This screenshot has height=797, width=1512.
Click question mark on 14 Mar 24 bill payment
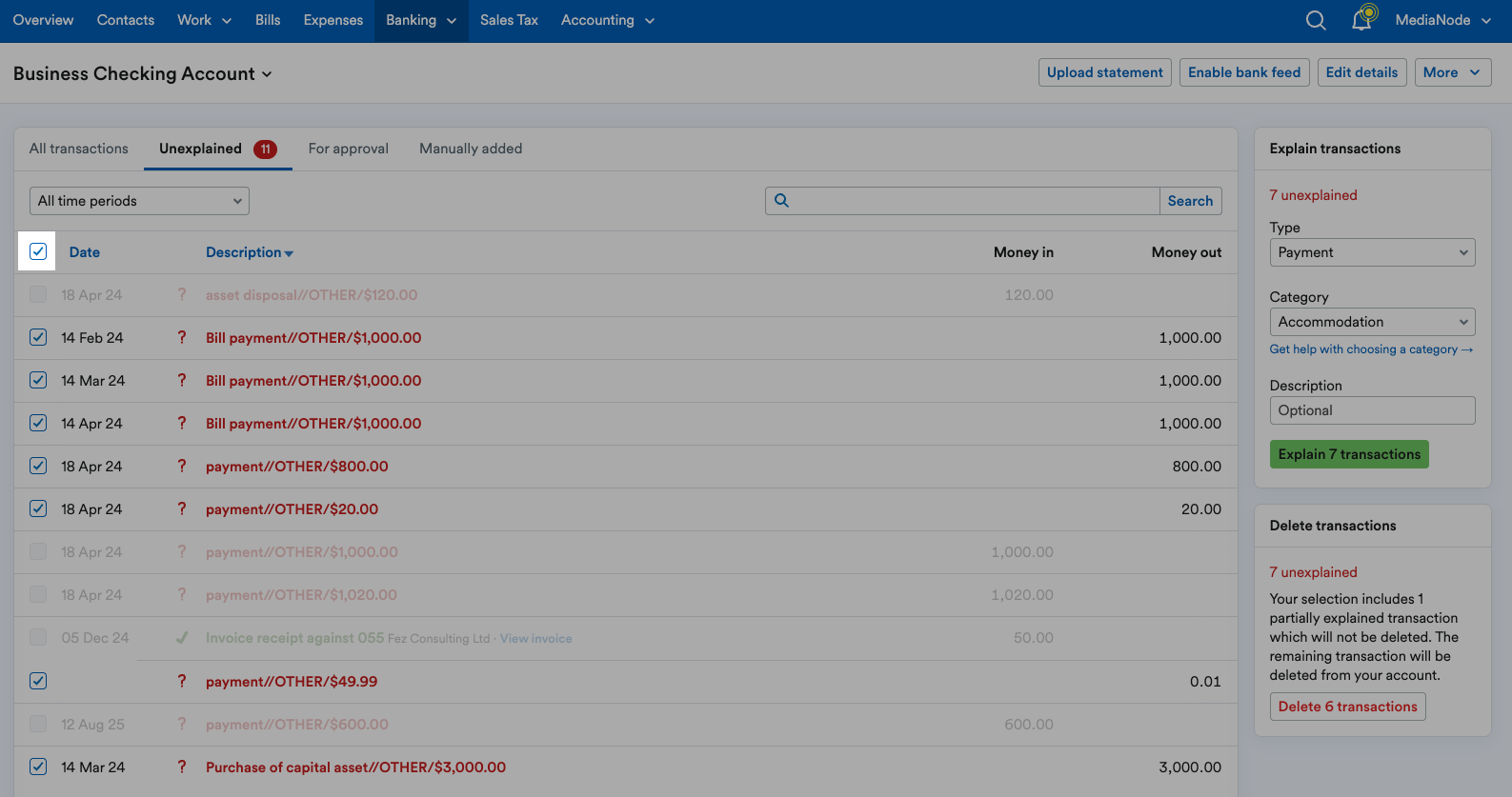pyautogui.click(x=182, y=381)
